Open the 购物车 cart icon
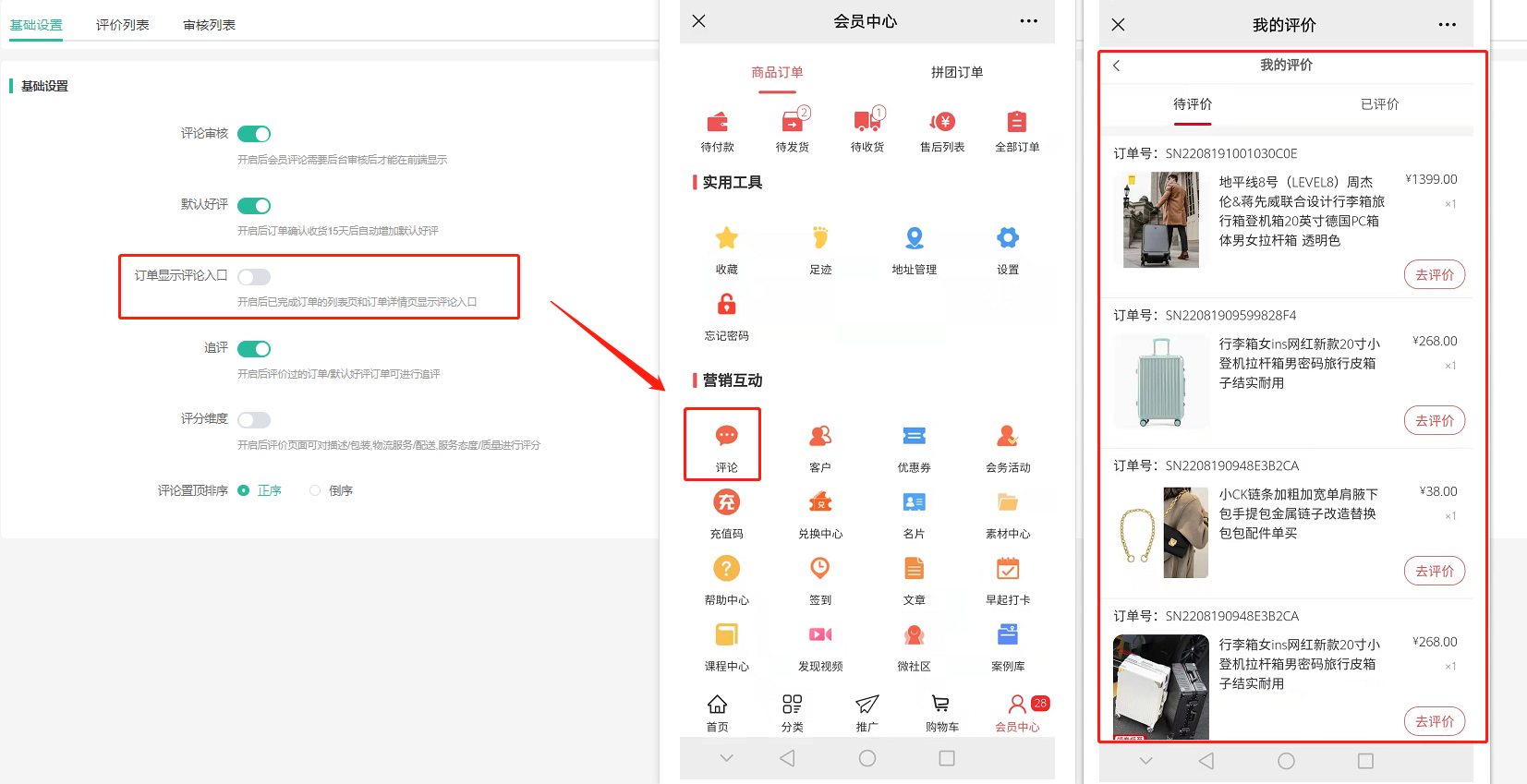Image resolution: width=1527 pixels, height=784 pixels. pos(940,705)
